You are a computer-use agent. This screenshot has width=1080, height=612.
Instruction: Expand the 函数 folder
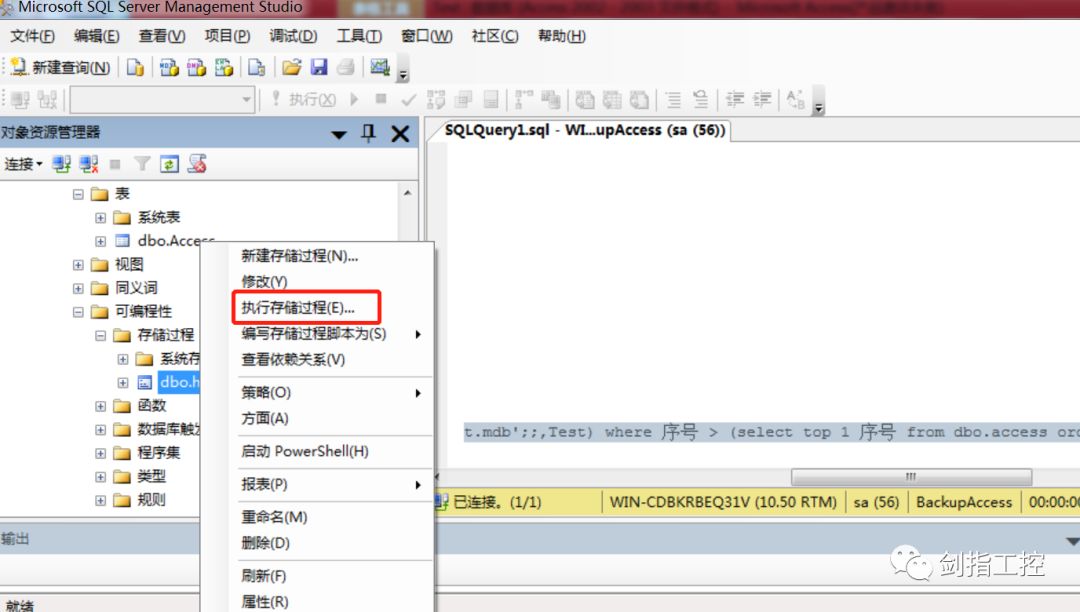(101, 406)
